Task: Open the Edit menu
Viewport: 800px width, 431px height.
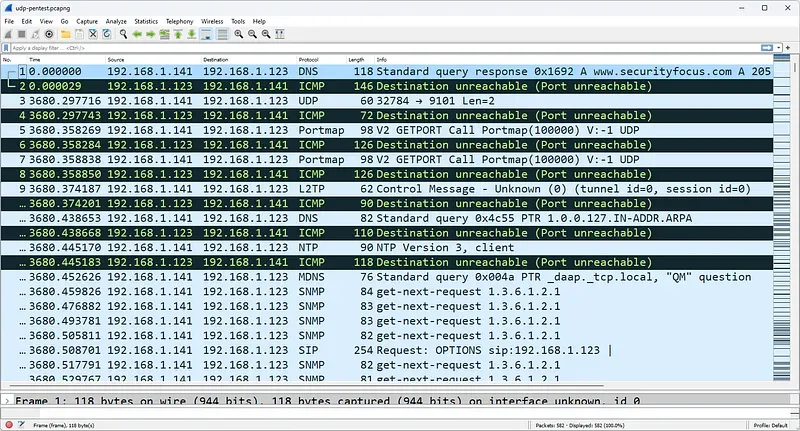Action: pos(27,21)
